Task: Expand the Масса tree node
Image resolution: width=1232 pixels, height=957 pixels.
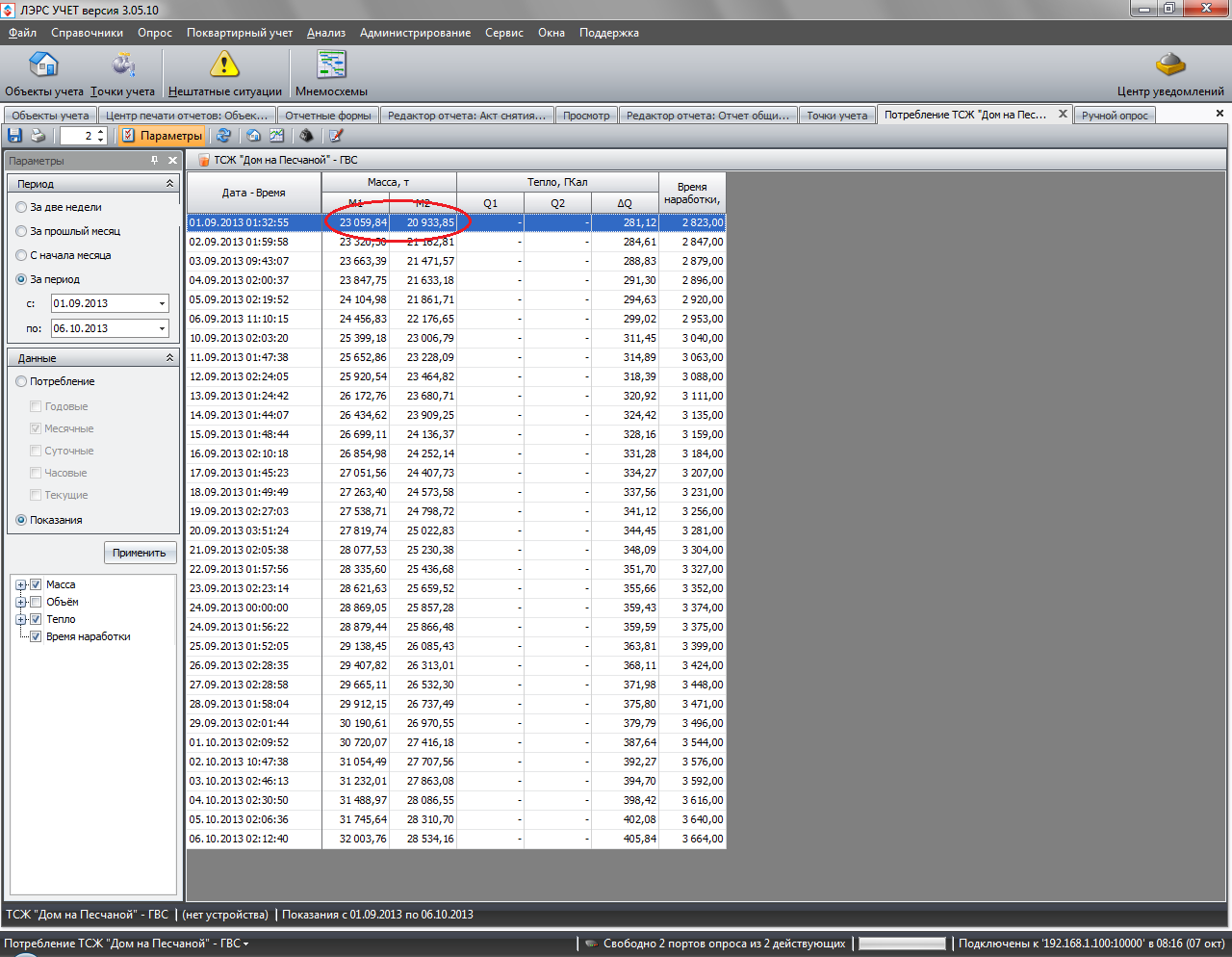Action: 21,584
